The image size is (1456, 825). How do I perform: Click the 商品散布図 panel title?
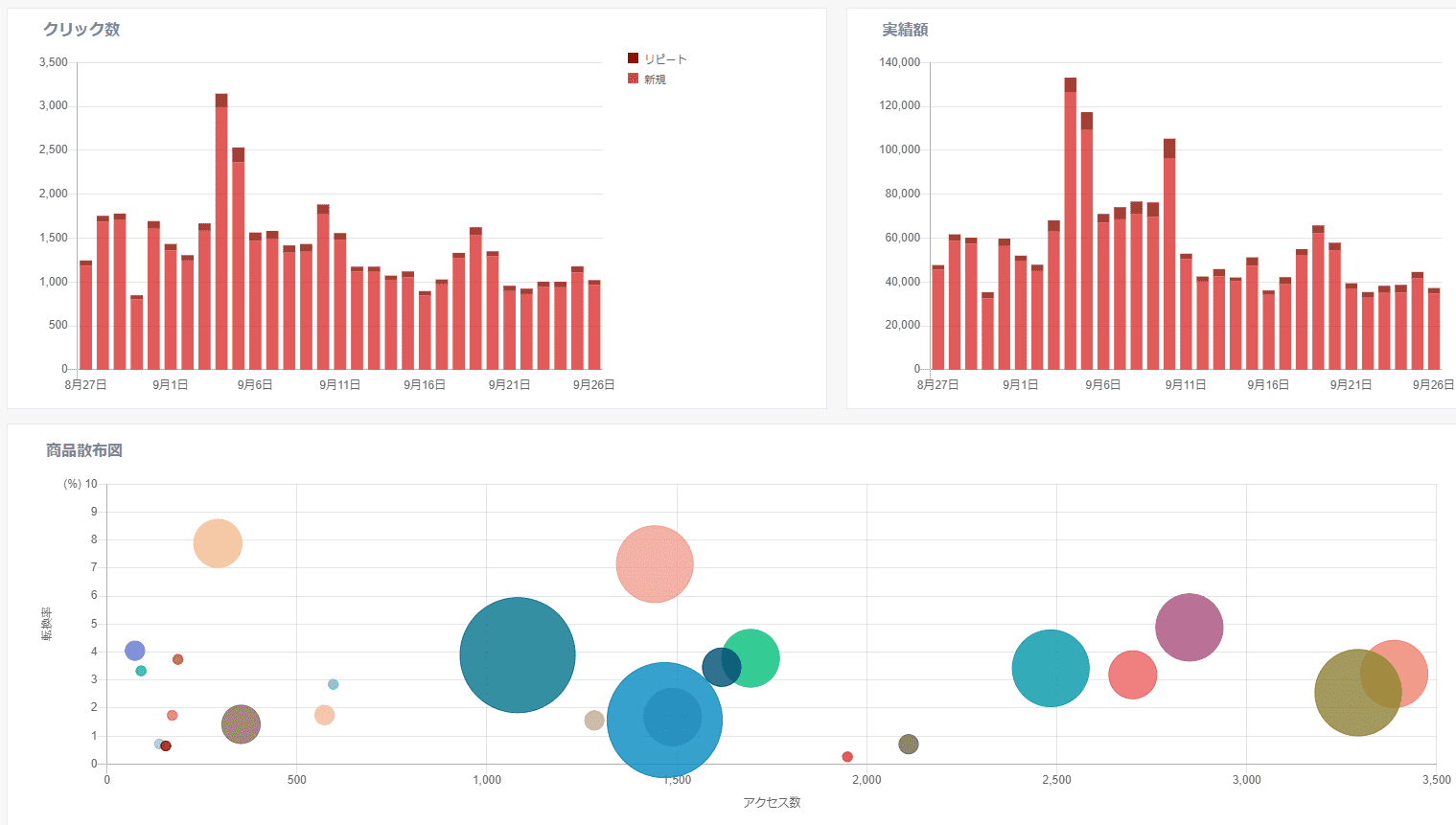(84, 450)
